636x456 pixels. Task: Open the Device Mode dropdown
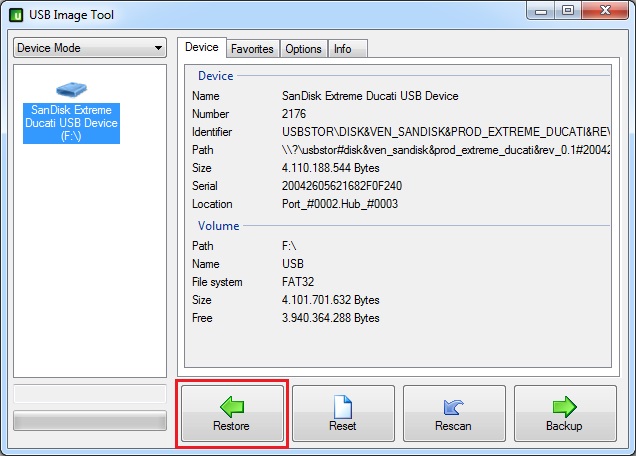point(90,48)
